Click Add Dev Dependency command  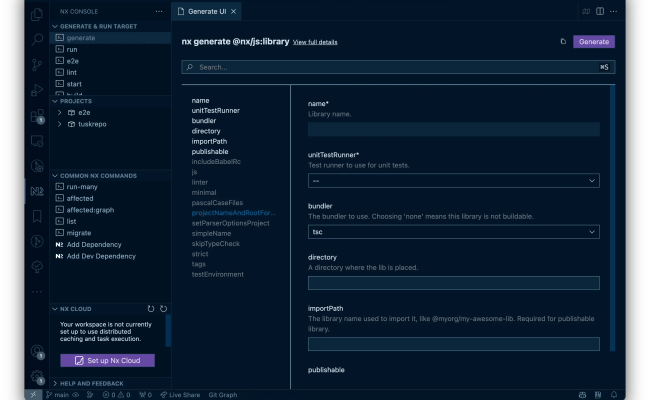pos(110,256)
